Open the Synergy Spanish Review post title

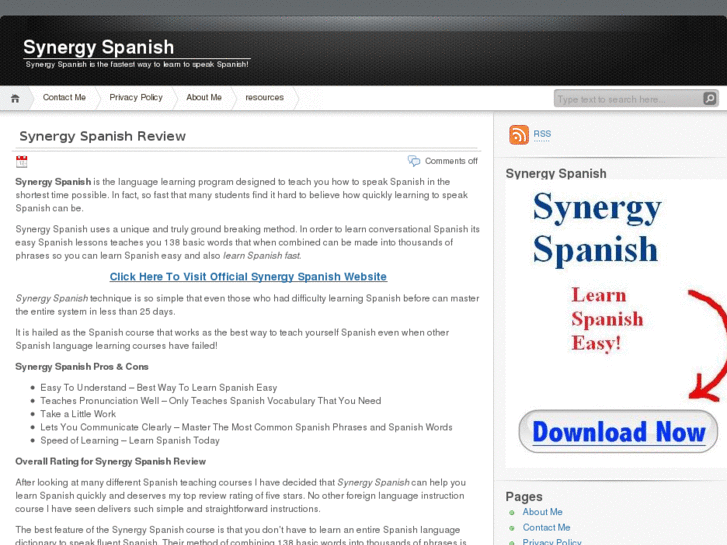[102, 136]
